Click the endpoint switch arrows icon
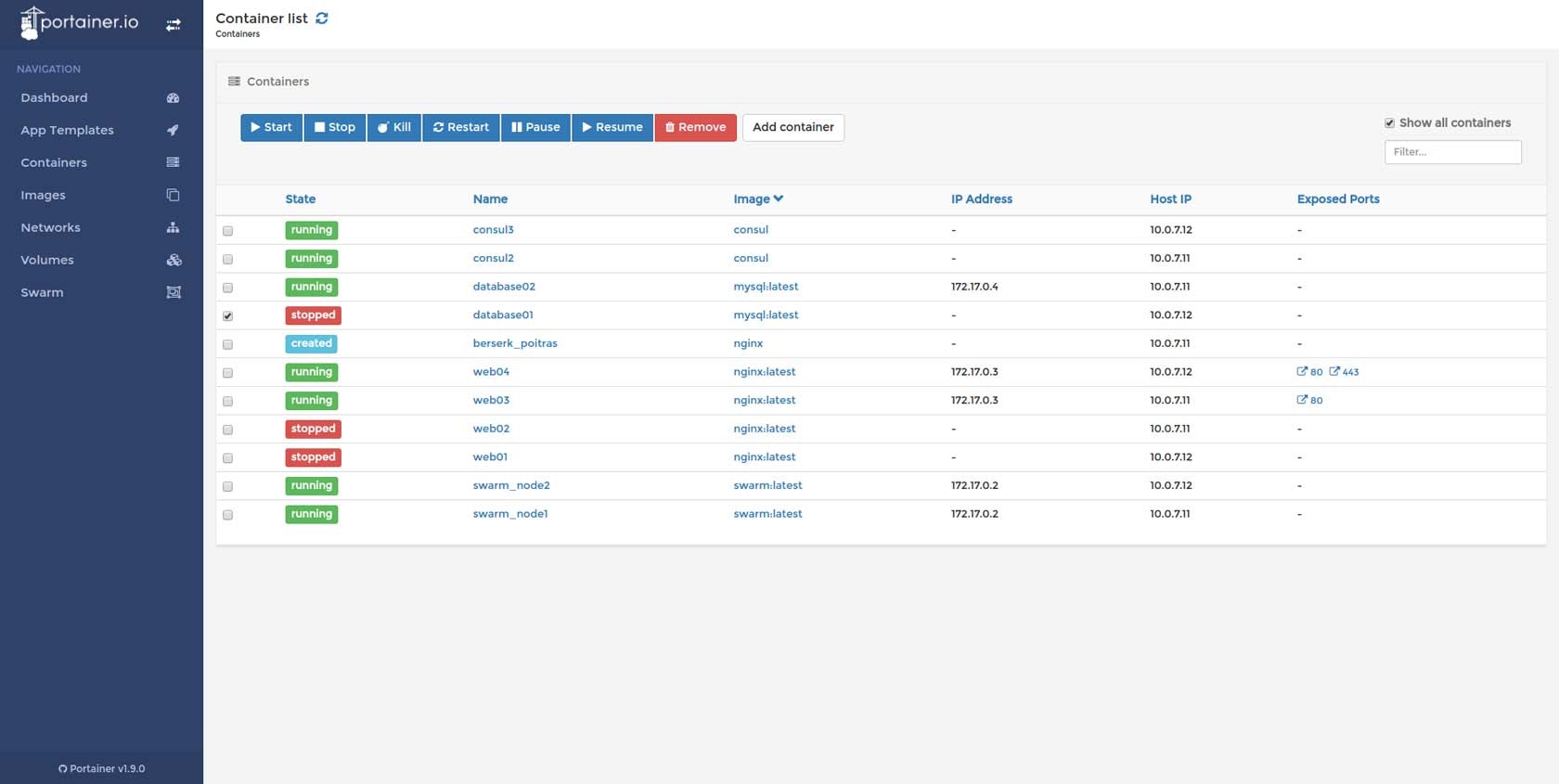1559x784 pixels. click(x=174, y=25)
